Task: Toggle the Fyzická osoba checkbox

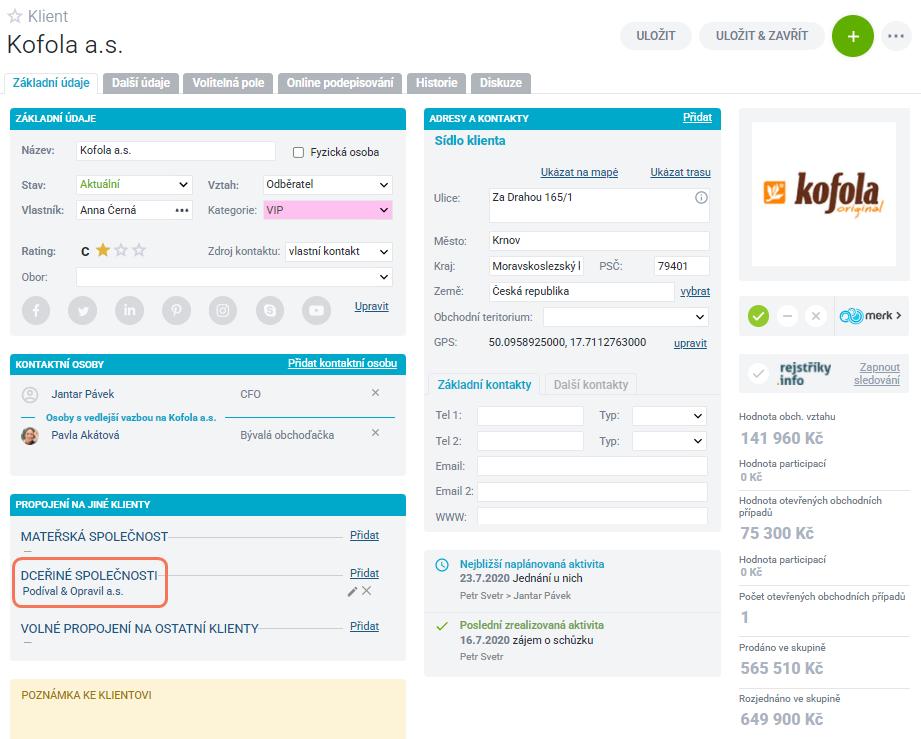Action: coord(298,153)
